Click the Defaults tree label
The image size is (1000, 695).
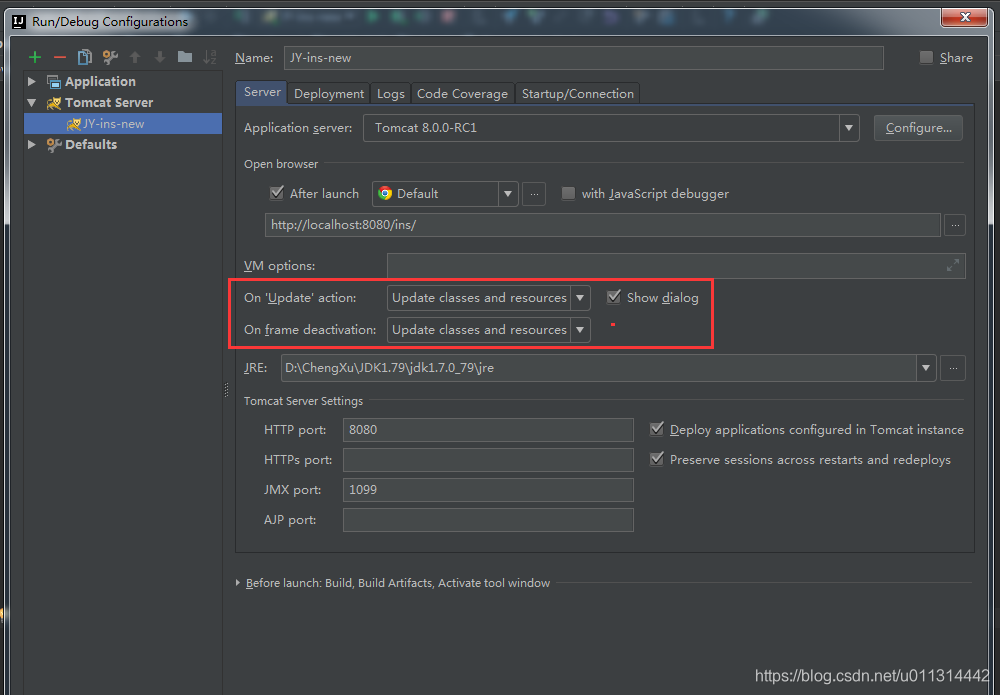point(91,145)
